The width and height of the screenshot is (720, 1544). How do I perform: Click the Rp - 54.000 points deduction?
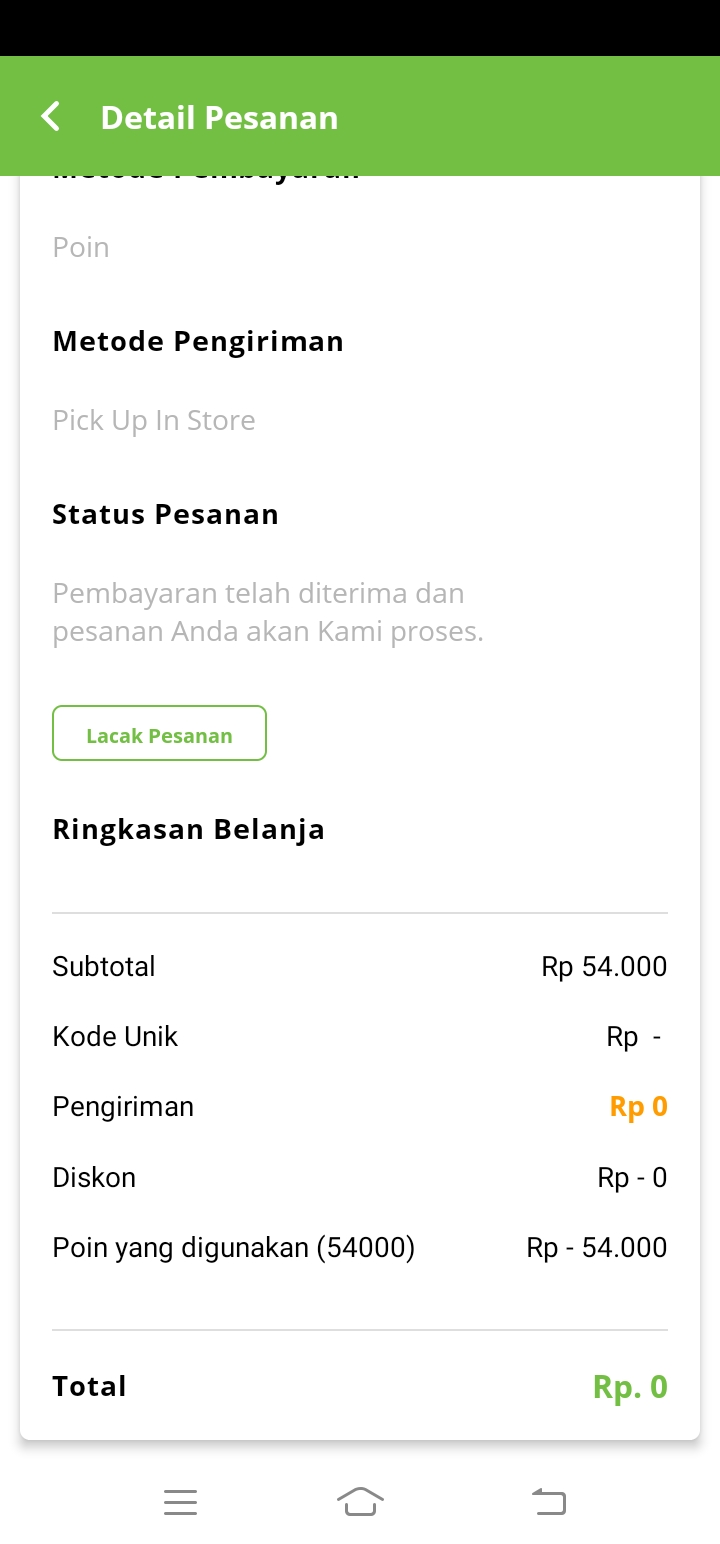tap(596, 1248)
